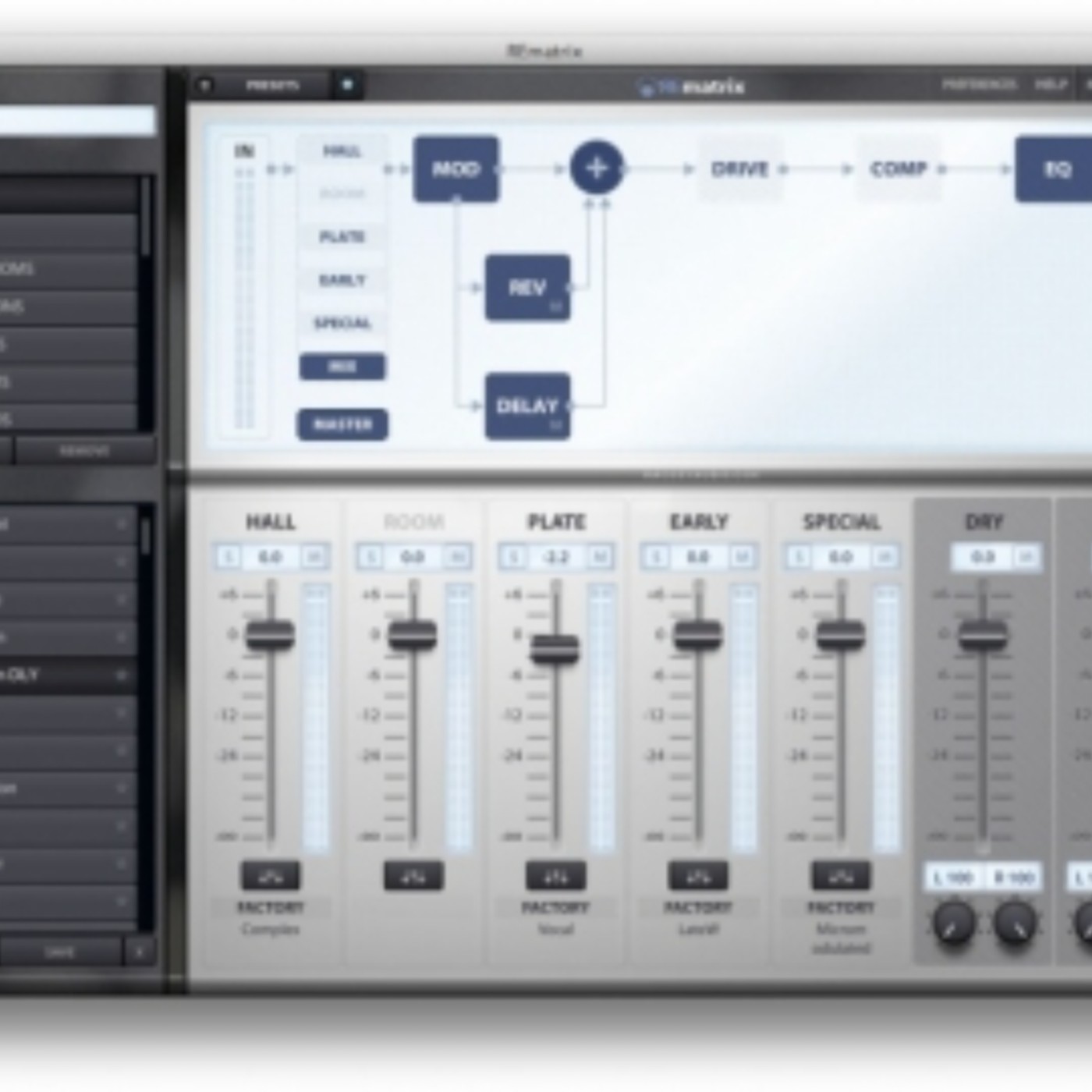Open the HALL channel IR load icon
Image resolution: width=1092 pixels, height=1092 pixels.
click(270, 876)
